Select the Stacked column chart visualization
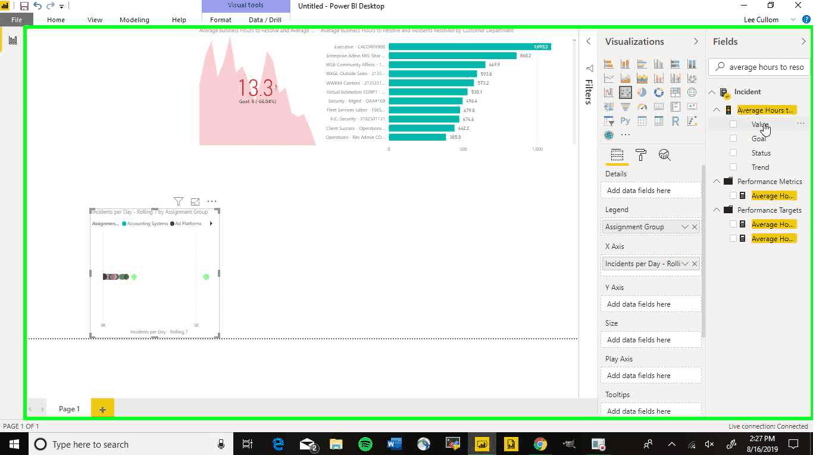The image size is (814, 457). (x=625, y=64)
